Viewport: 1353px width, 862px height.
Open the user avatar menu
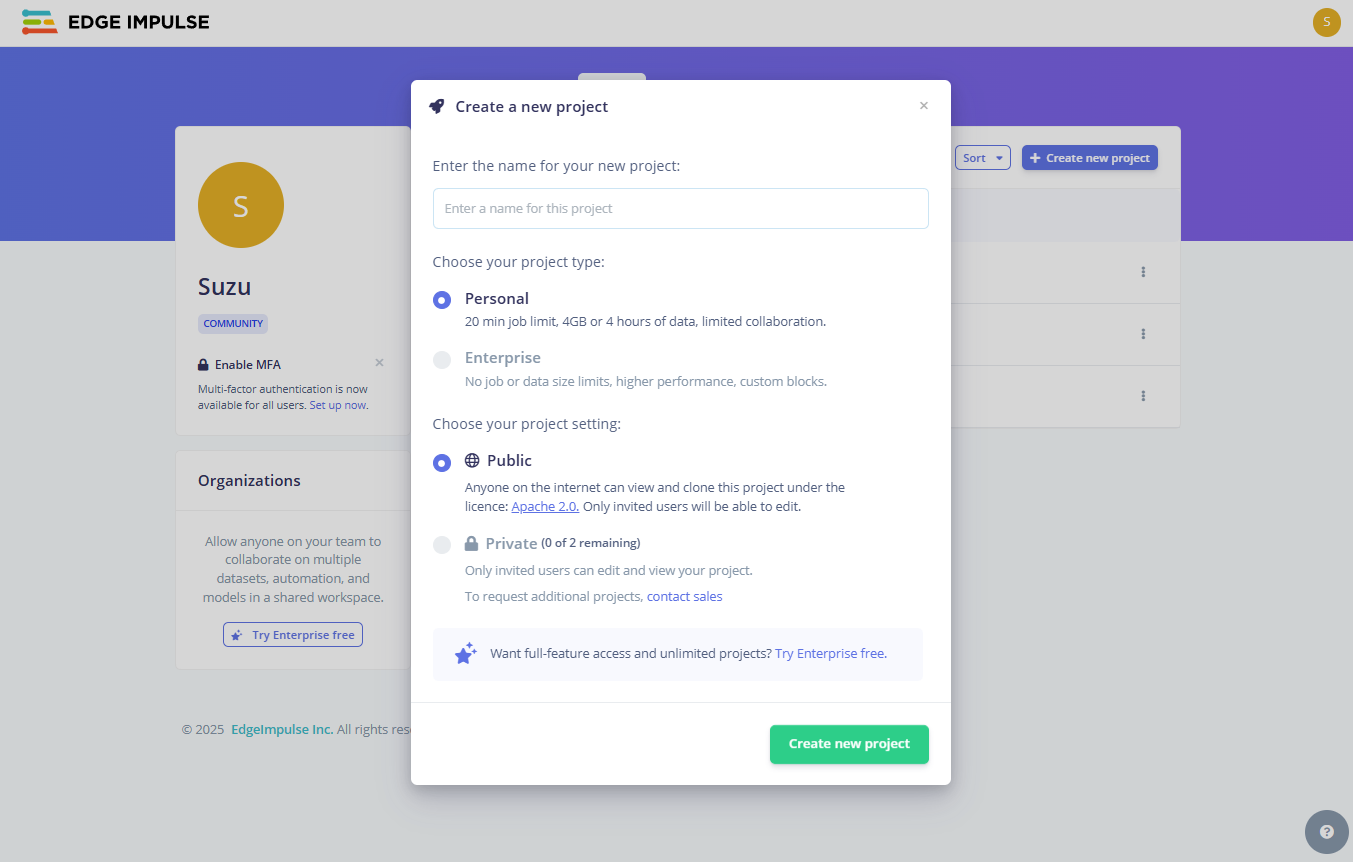pyautogui.click(x=1326, y=22)
